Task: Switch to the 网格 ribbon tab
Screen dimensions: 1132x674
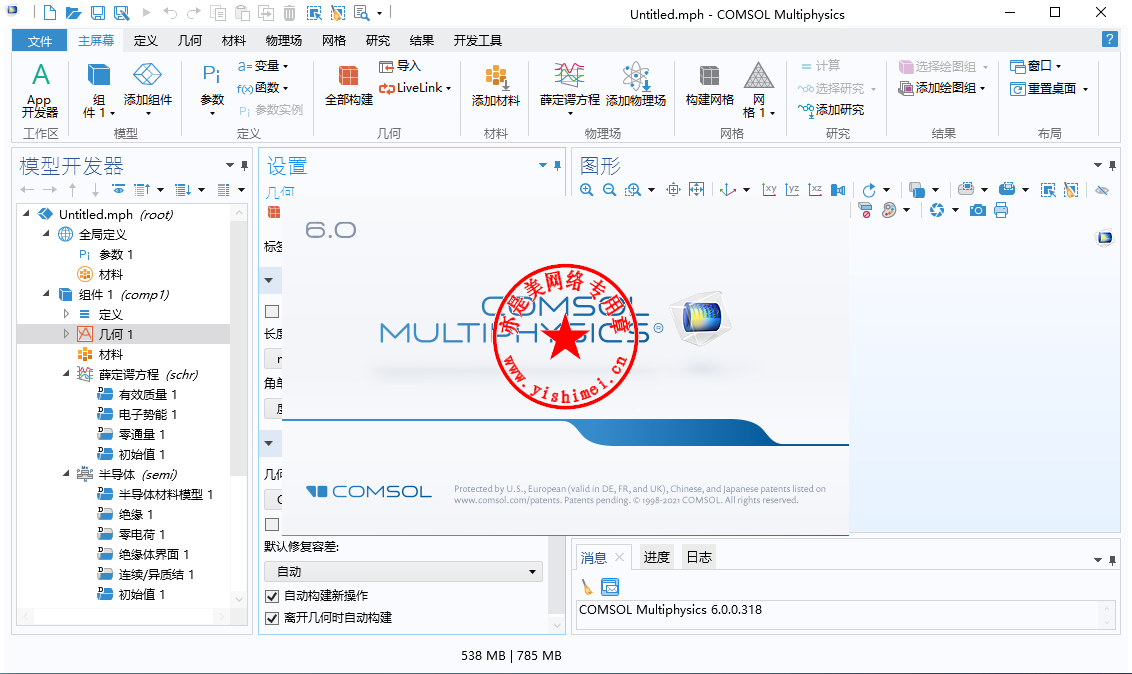Action: pyautogui.click(x=334, y=40)
